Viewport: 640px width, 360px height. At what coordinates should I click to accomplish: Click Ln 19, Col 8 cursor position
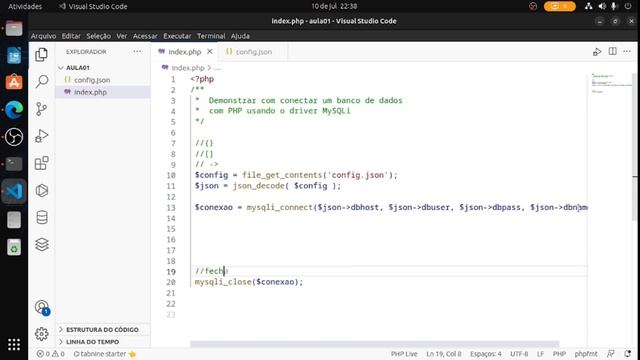pyautogui.click(x=444, y=354)
